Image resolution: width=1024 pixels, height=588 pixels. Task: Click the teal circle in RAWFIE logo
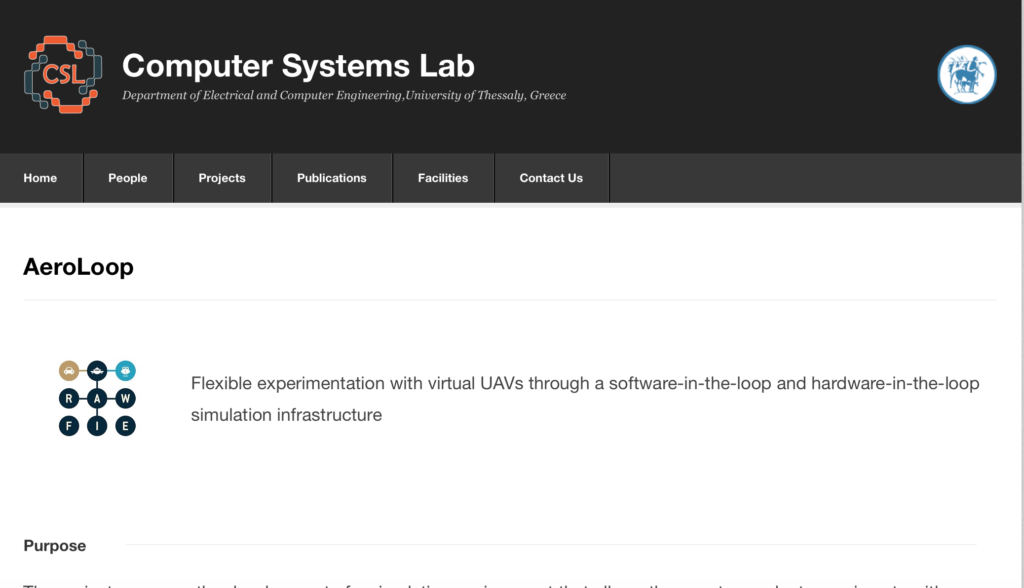pyautogui.click(x=125, y=371)
